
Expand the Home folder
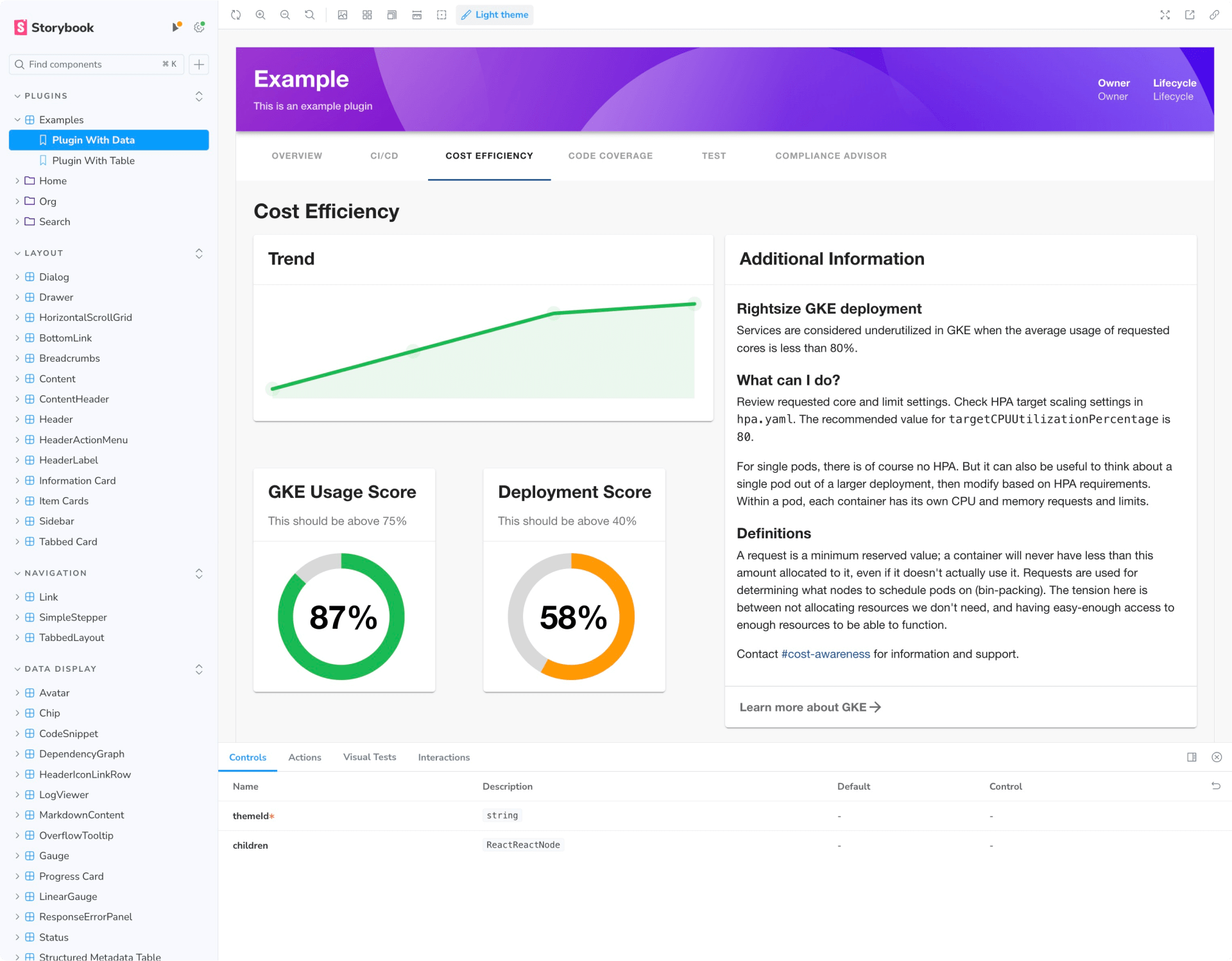(53, 181)
